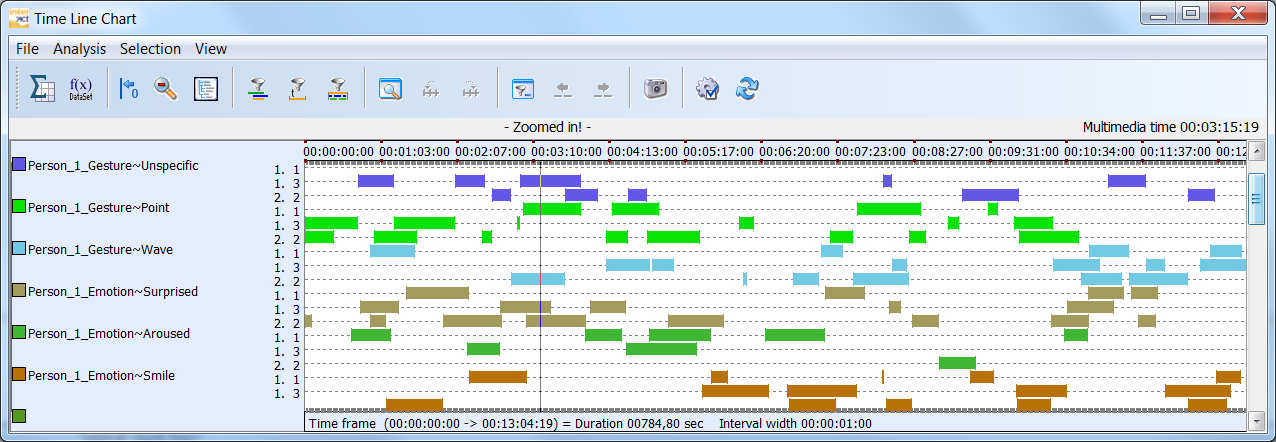The height and width of the screenshot is (442, 1276).
Task: Open settings with the gear checkmark icon
Action: pyautogui.click(x=707, y=89)
